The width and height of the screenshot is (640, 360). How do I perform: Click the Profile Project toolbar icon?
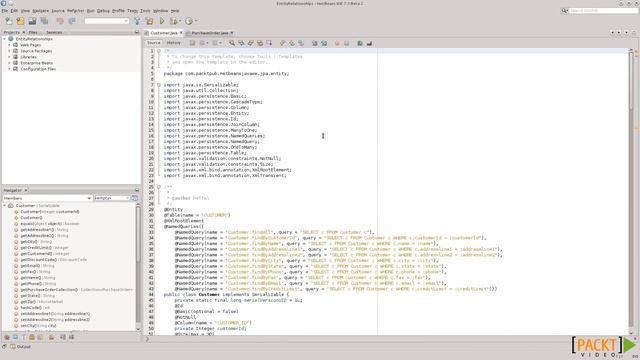[x=189, y=21]
